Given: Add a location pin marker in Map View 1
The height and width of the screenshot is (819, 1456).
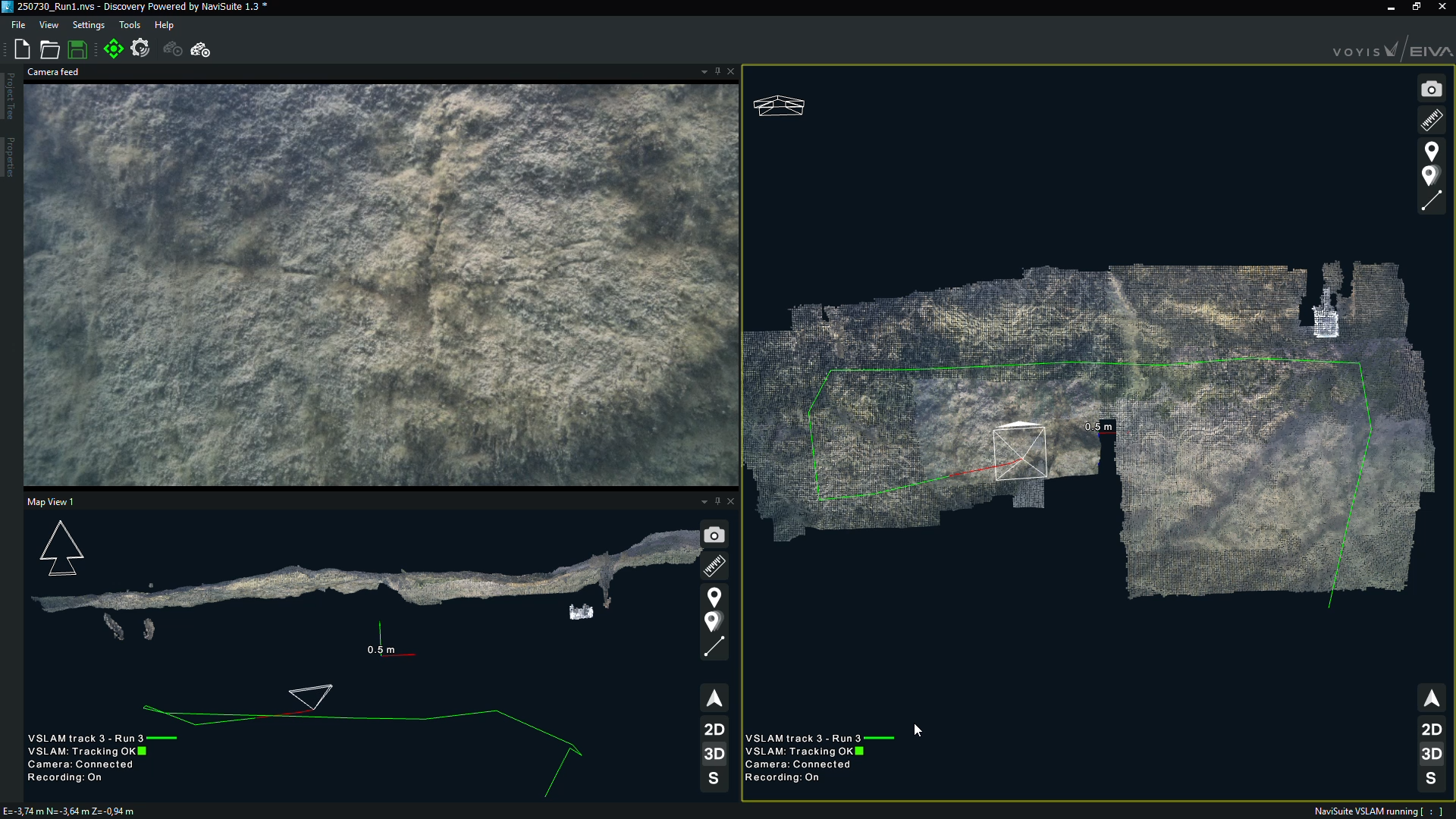Looking at the screenshot, I should pyautogui.click(x=714, y=598).
